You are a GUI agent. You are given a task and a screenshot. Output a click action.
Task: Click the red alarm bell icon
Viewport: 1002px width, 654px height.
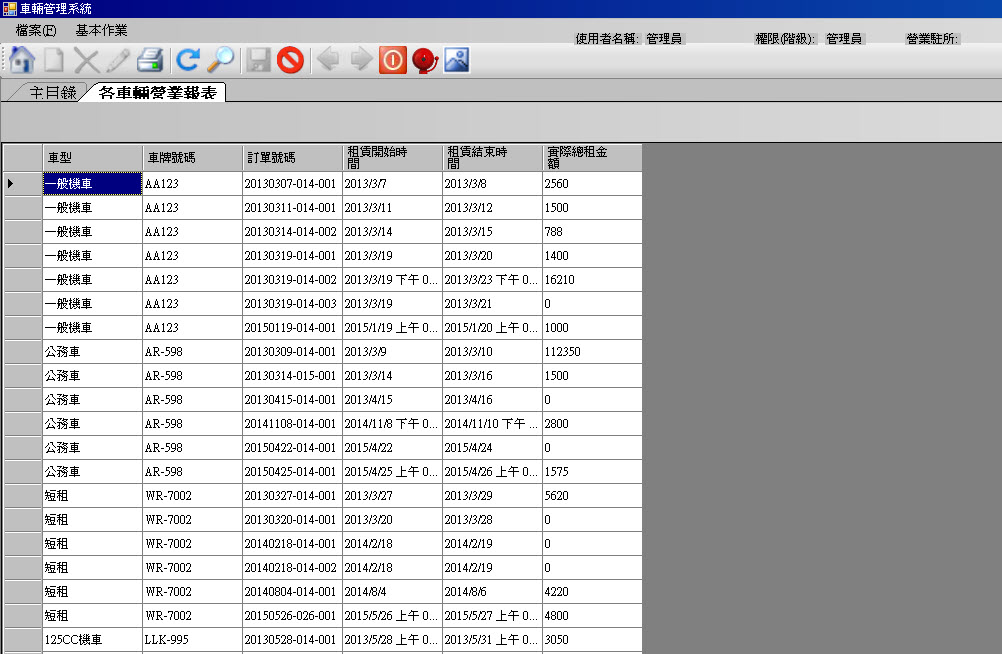(425, 61)
